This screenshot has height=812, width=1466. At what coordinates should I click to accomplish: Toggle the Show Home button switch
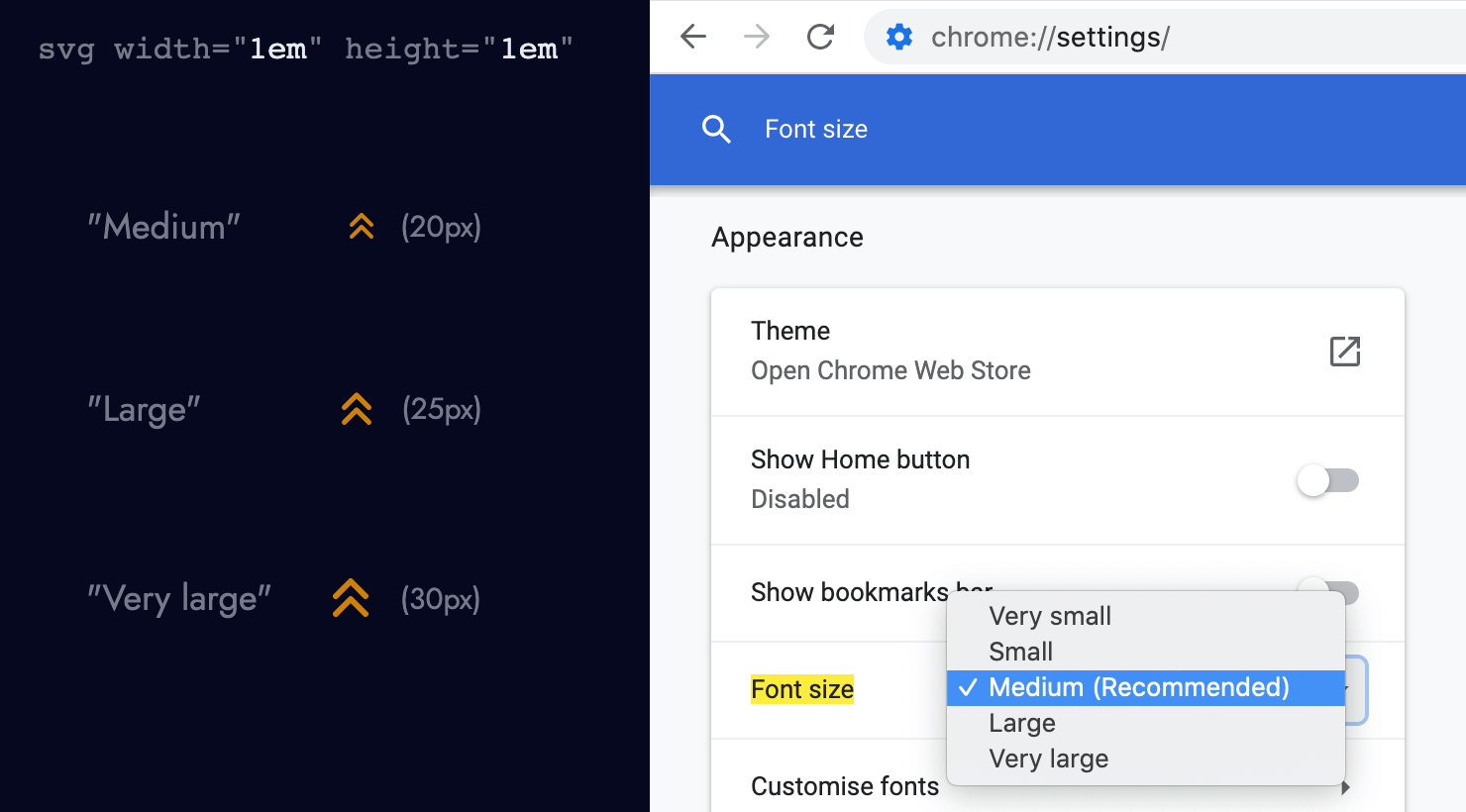(1327, 480)
